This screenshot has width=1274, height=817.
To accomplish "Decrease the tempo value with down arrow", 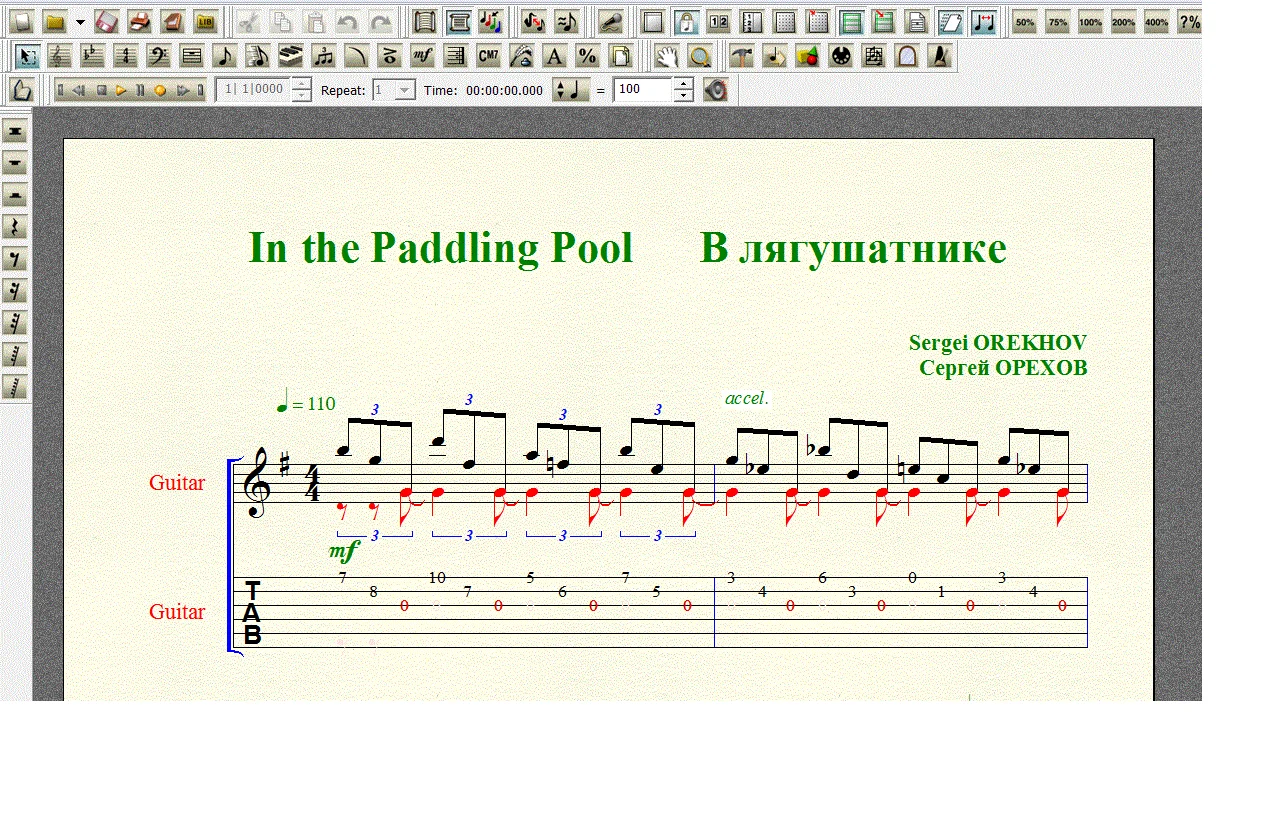I will click(683, 96).
